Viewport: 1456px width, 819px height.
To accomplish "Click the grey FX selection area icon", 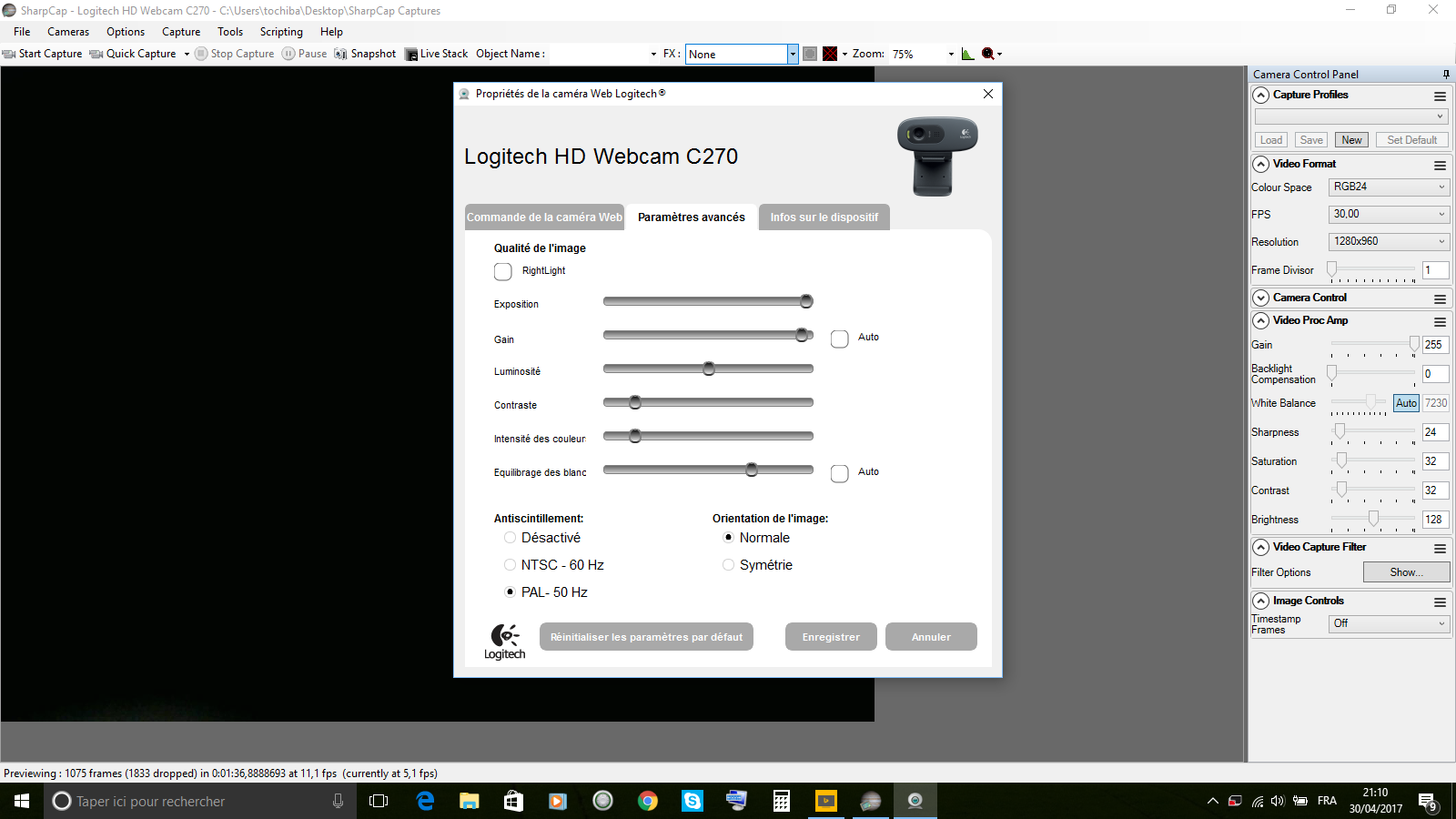I will click(810, 54).
